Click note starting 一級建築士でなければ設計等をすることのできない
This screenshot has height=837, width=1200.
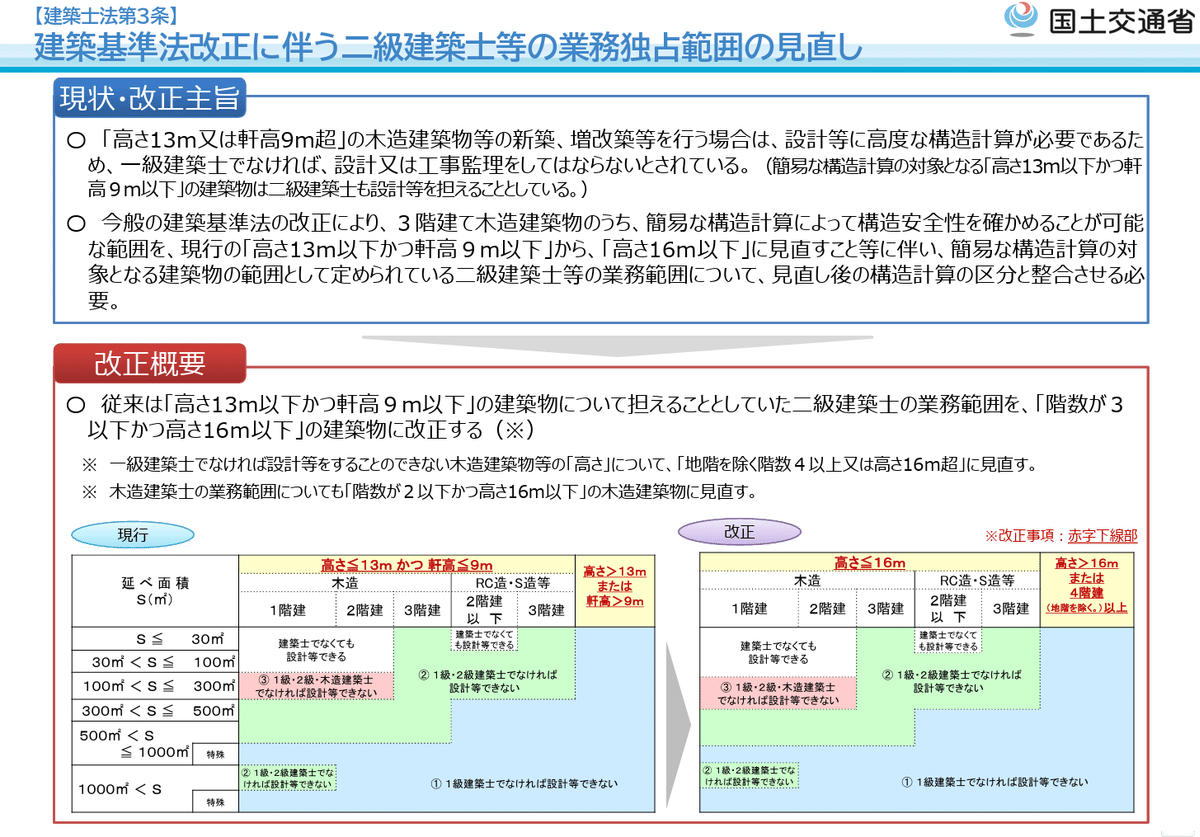pos(559,465)
